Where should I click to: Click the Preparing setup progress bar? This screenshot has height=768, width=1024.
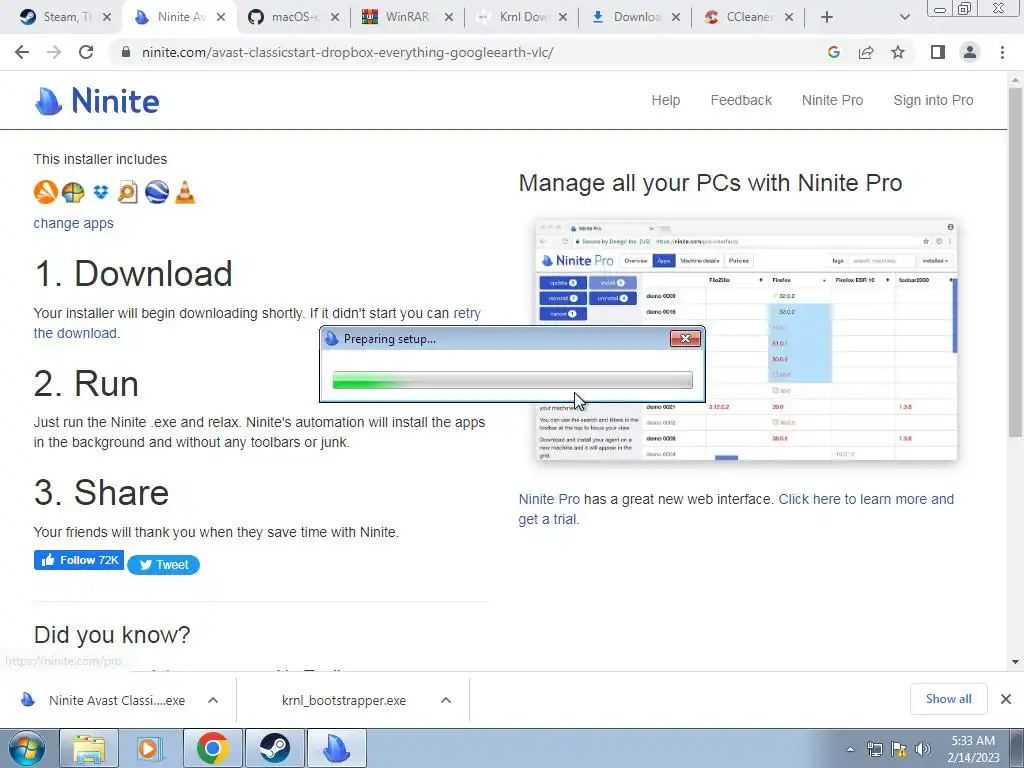(513, 380)
